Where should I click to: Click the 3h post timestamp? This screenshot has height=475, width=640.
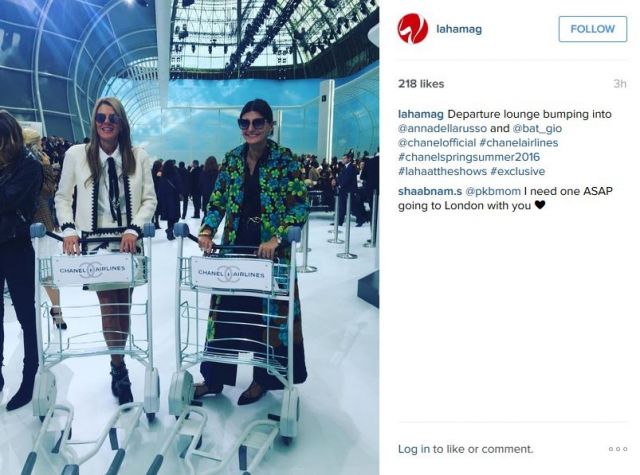[620, 84]
